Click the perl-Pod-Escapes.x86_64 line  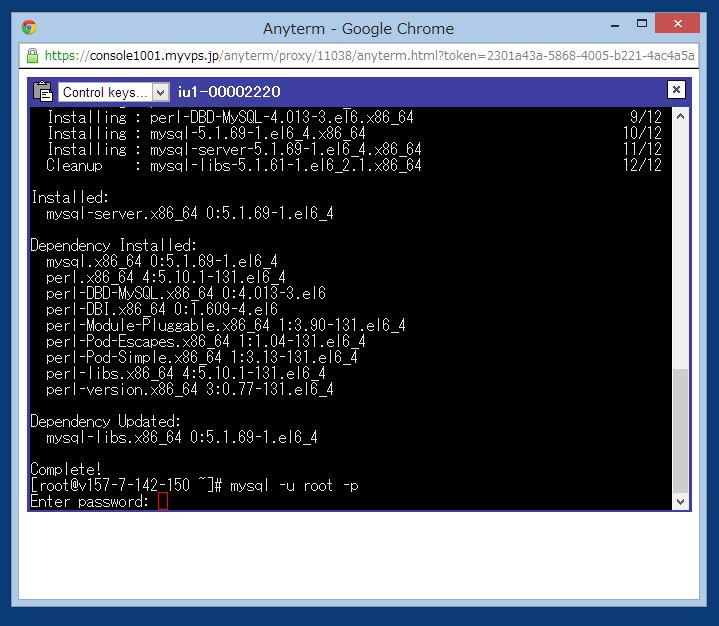pos(205,341)
